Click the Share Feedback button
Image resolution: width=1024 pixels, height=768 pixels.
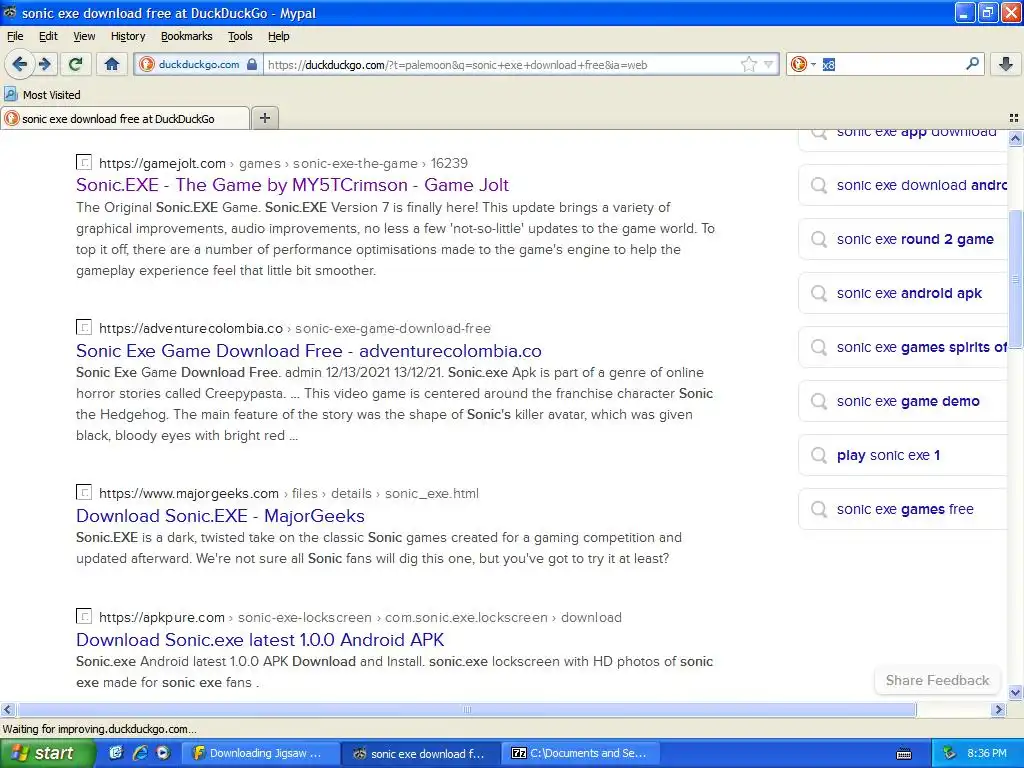pyautogui.click(x=937, y=680)
